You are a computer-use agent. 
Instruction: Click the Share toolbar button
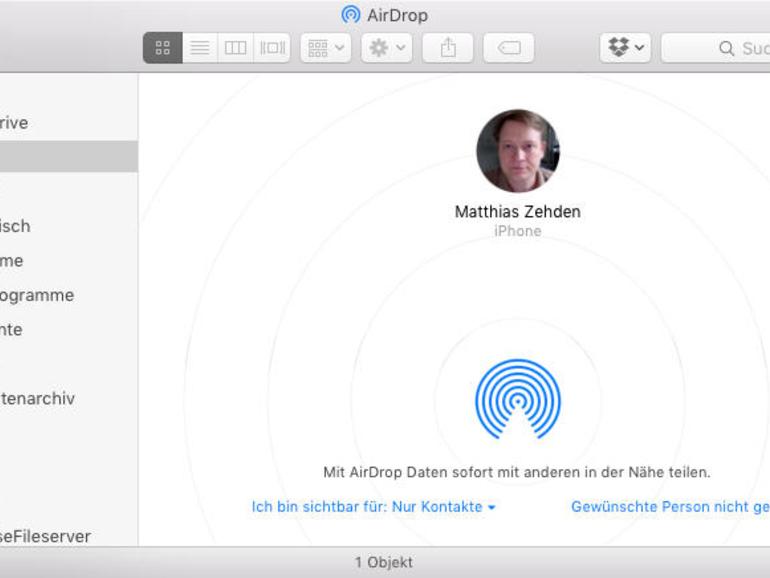[x=447, y=48]
